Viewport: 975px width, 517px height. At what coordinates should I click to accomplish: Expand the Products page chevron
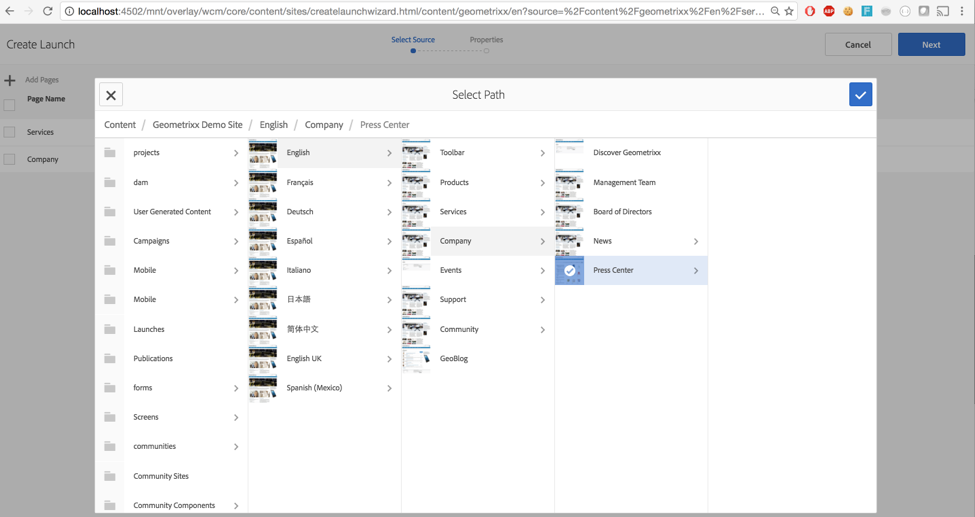pos(543,183)
